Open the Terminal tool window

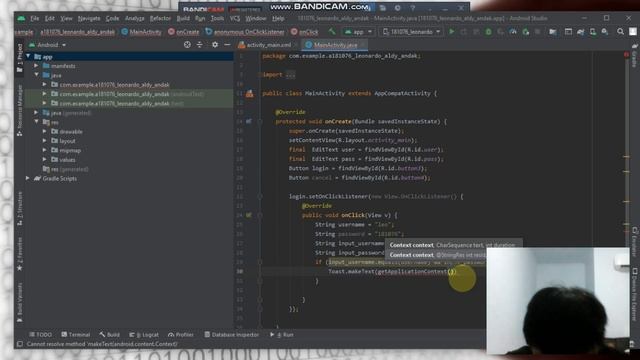[x=76, y=335]
